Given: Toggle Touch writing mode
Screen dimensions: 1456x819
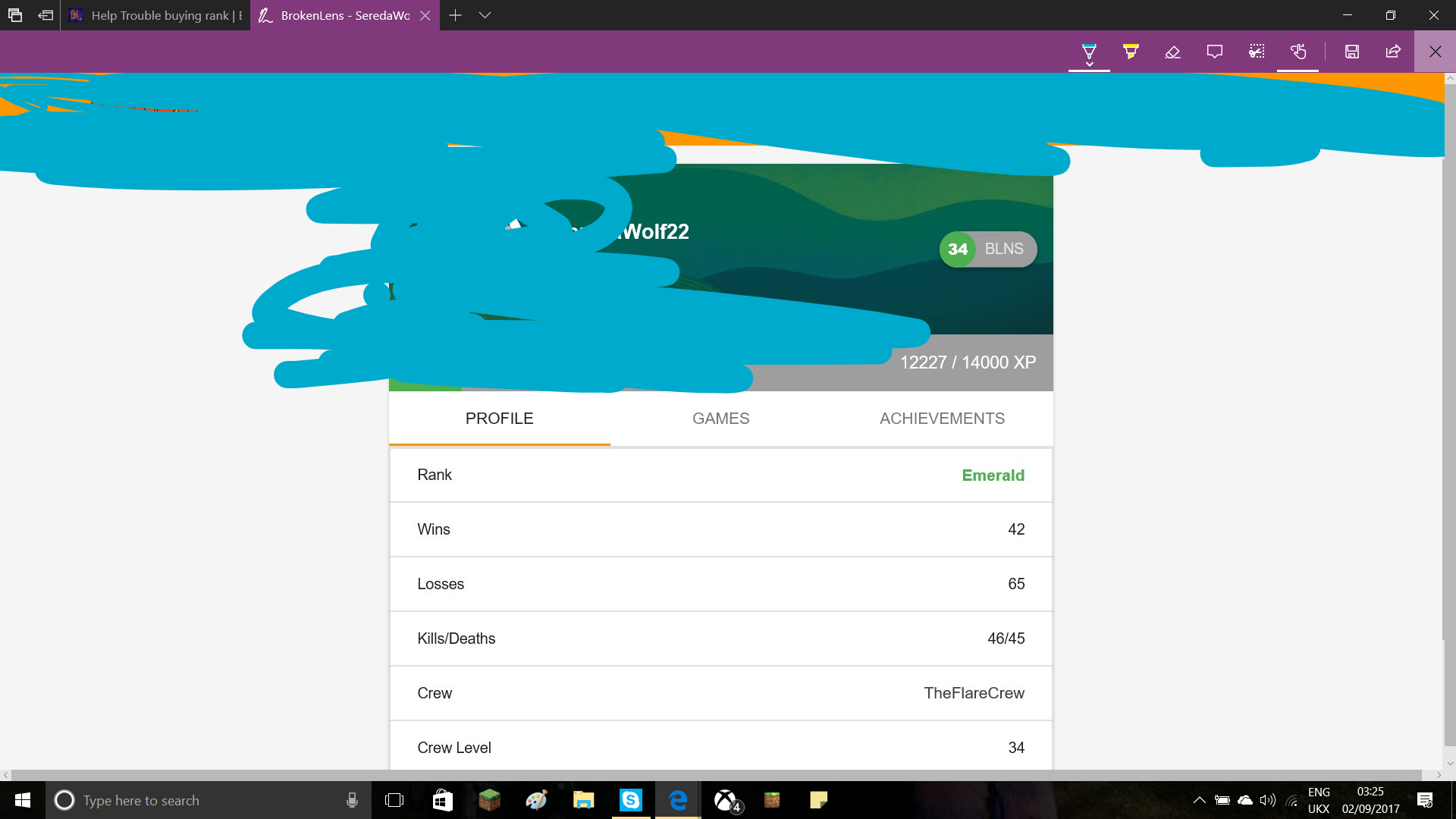Looking at the screenshot, I should point(1298,52).
